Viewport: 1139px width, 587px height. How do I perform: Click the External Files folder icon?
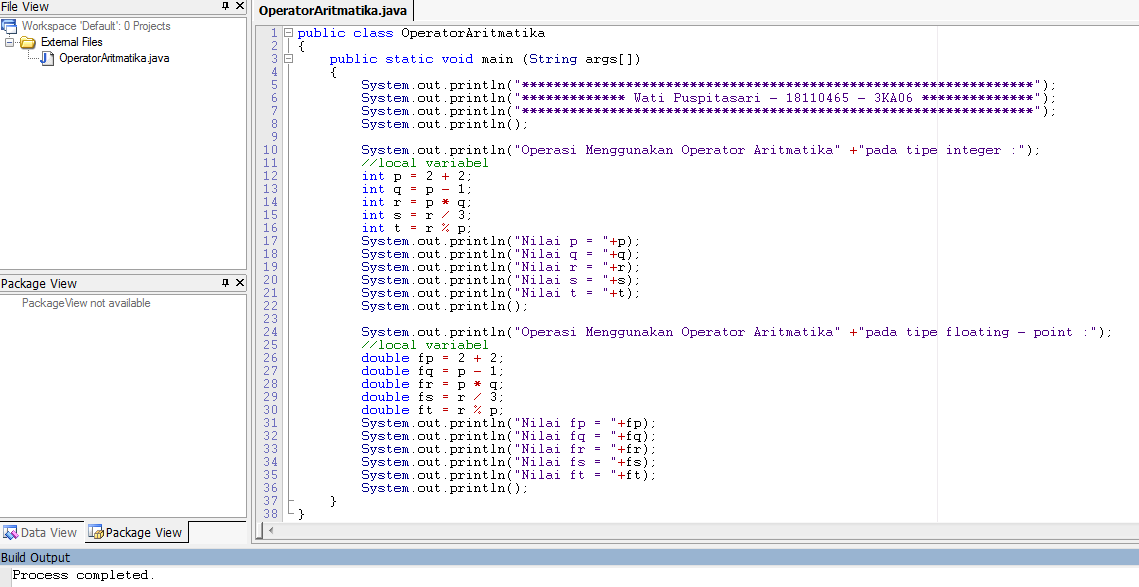click(x=28, y=42)
